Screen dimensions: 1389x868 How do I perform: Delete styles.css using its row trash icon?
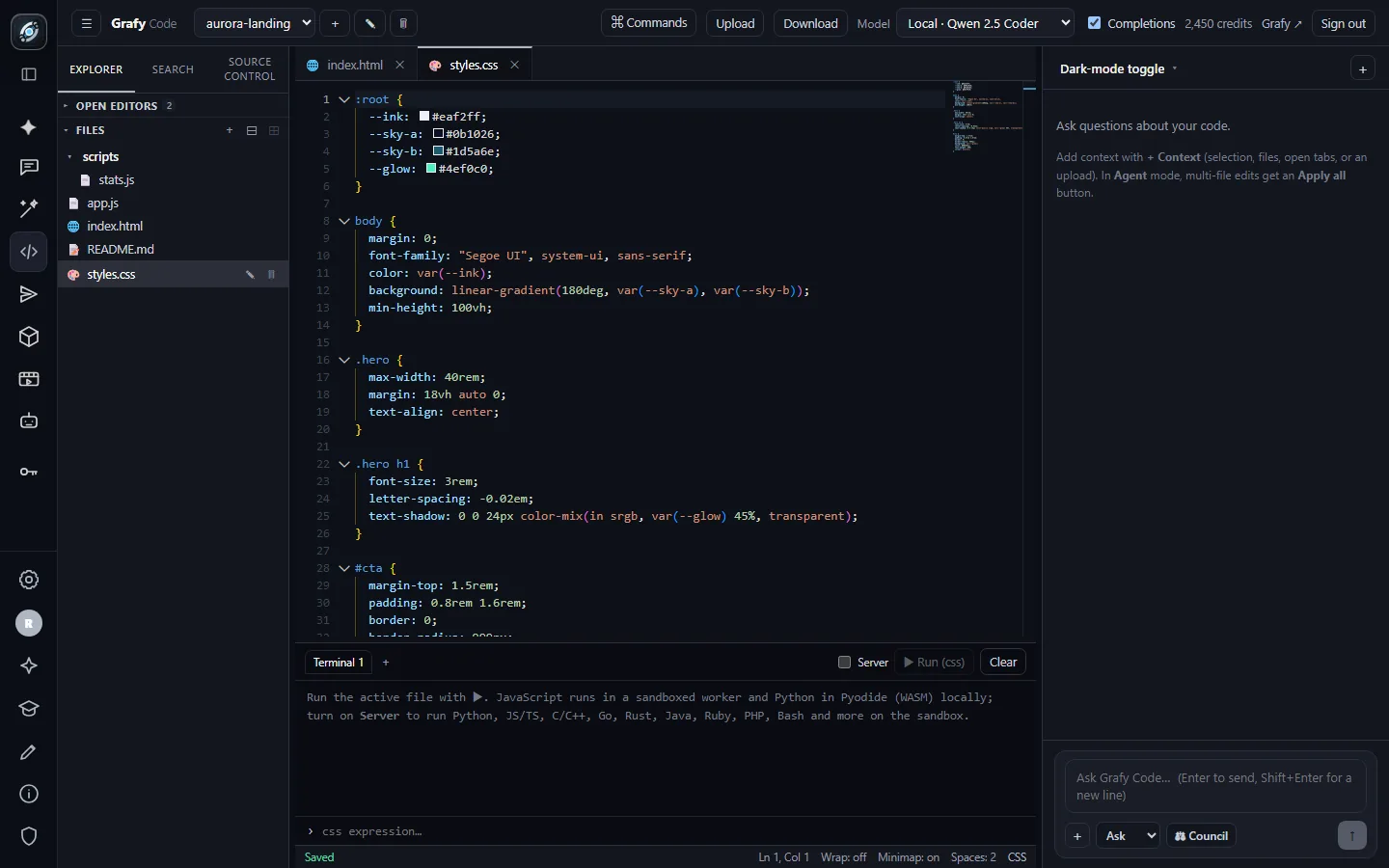pyautogui.click(x=271, y=275)
